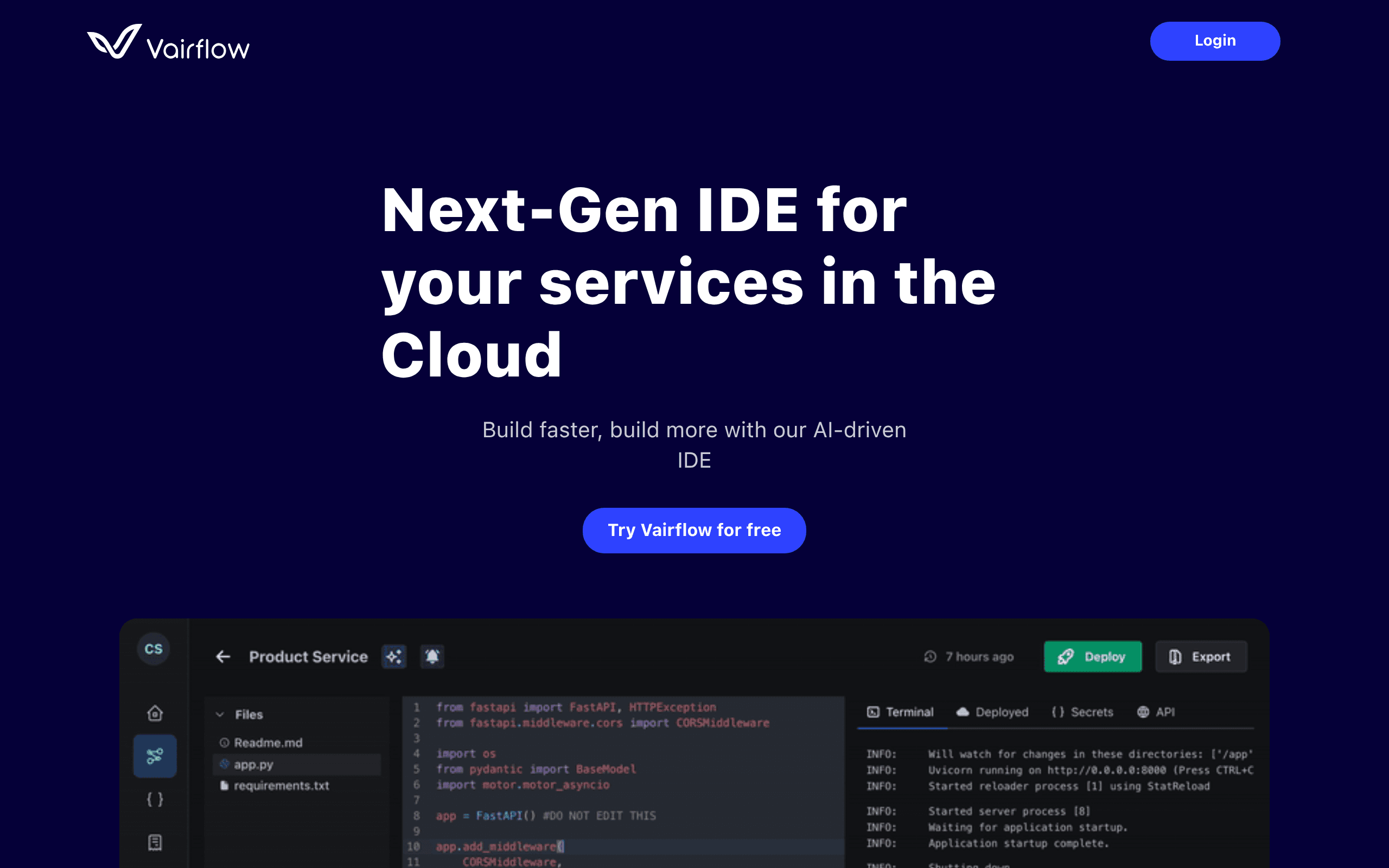Click code line 'from fastapi import FastAPI, HTTPException'
This screenshot has height=868, width=1389.
[576, 707]
